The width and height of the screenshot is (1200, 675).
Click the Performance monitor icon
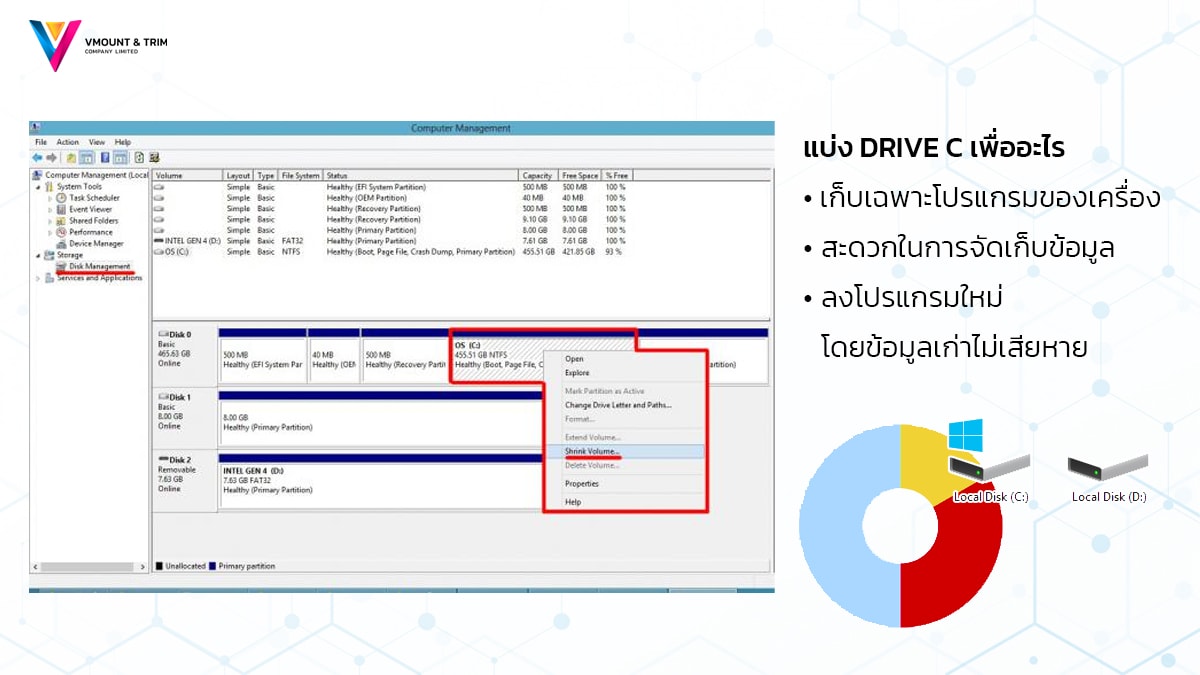pos(61,232)
